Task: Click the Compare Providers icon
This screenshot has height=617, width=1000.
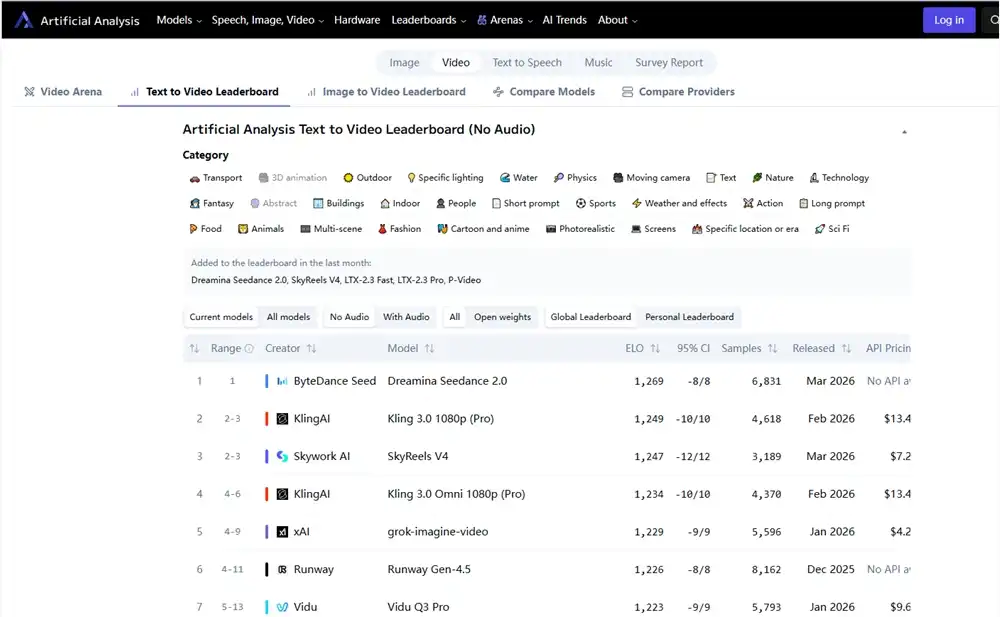Action: (x=627, y=92)
